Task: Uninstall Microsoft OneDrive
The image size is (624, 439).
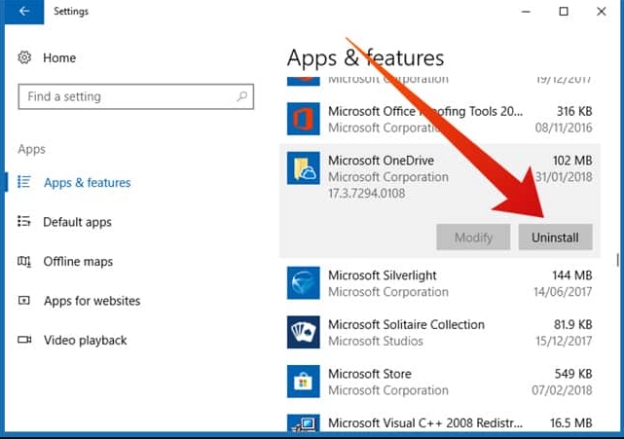Action: coord(555,237)
